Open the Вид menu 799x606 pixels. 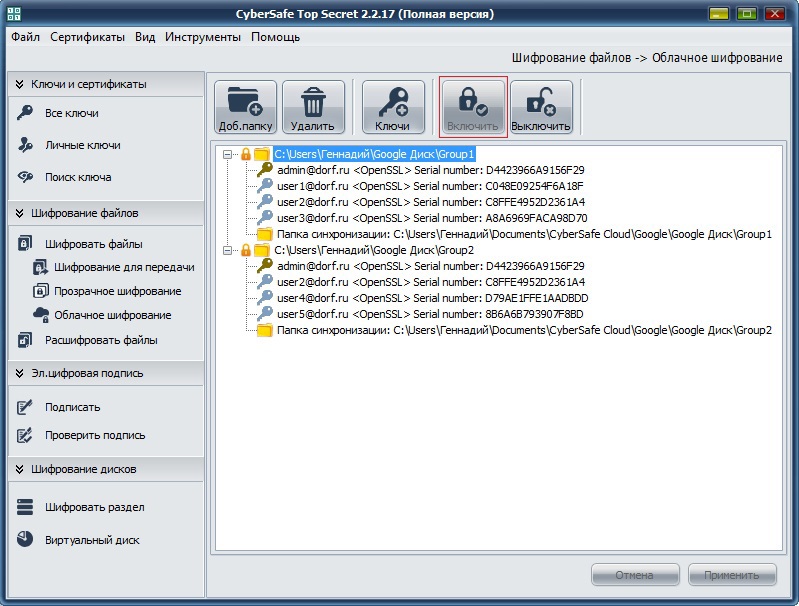point(145,37)
